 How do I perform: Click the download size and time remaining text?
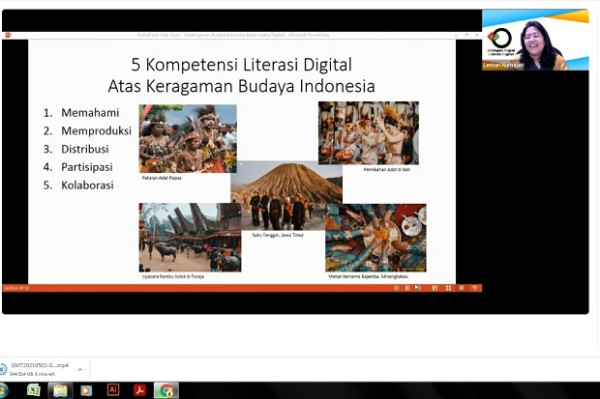tap(33, 374)
